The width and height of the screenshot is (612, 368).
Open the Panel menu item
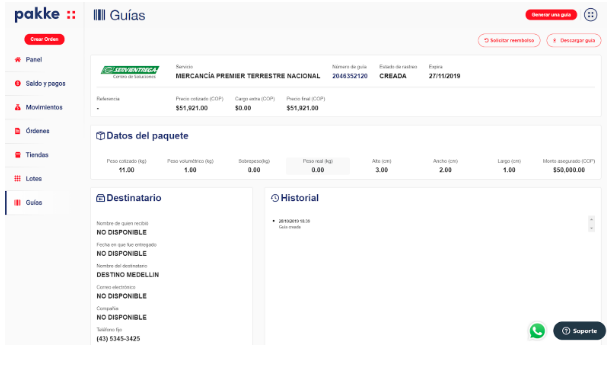34,60
